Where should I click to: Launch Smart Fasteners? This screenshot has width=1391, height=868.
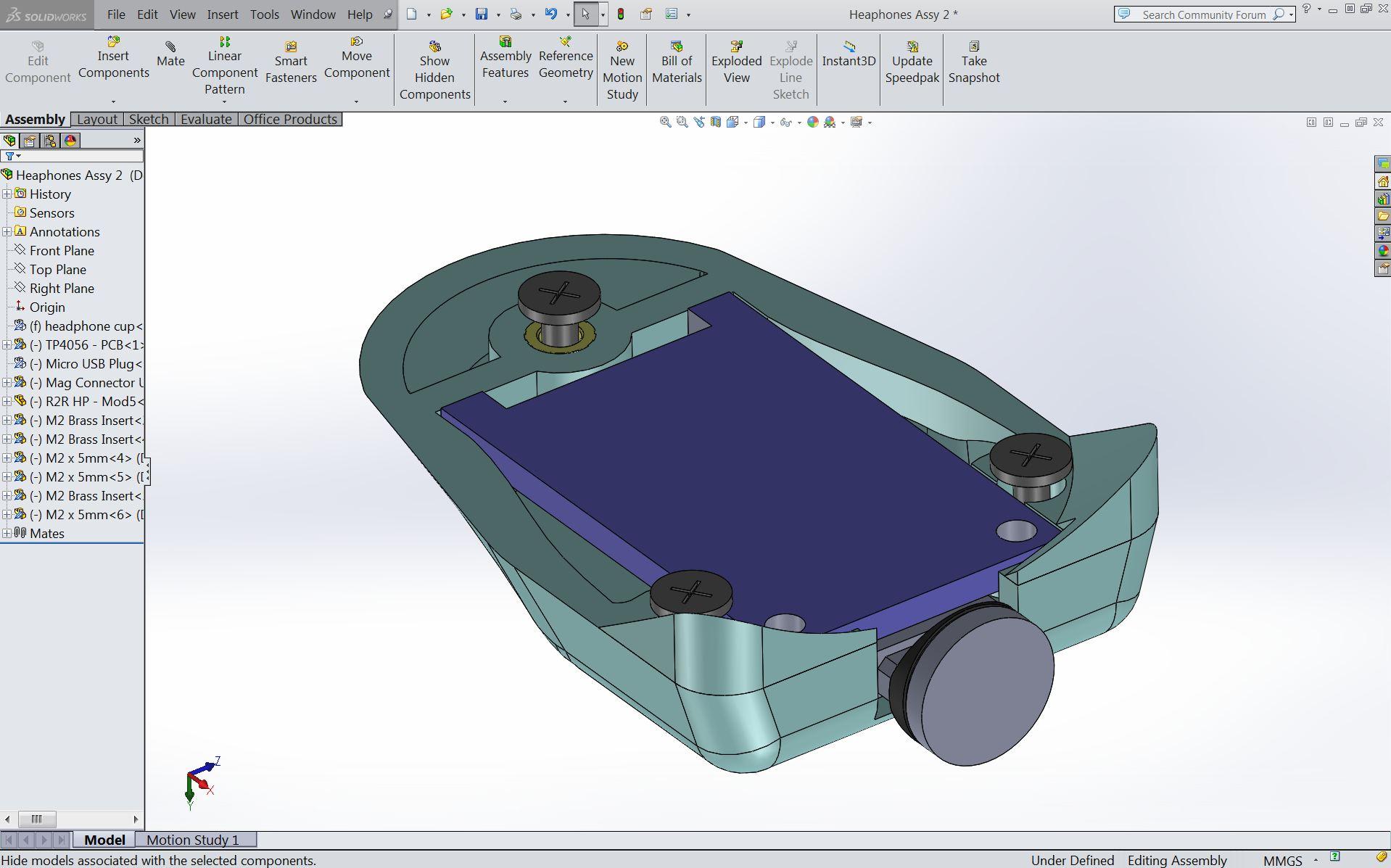tap(291, 62)
